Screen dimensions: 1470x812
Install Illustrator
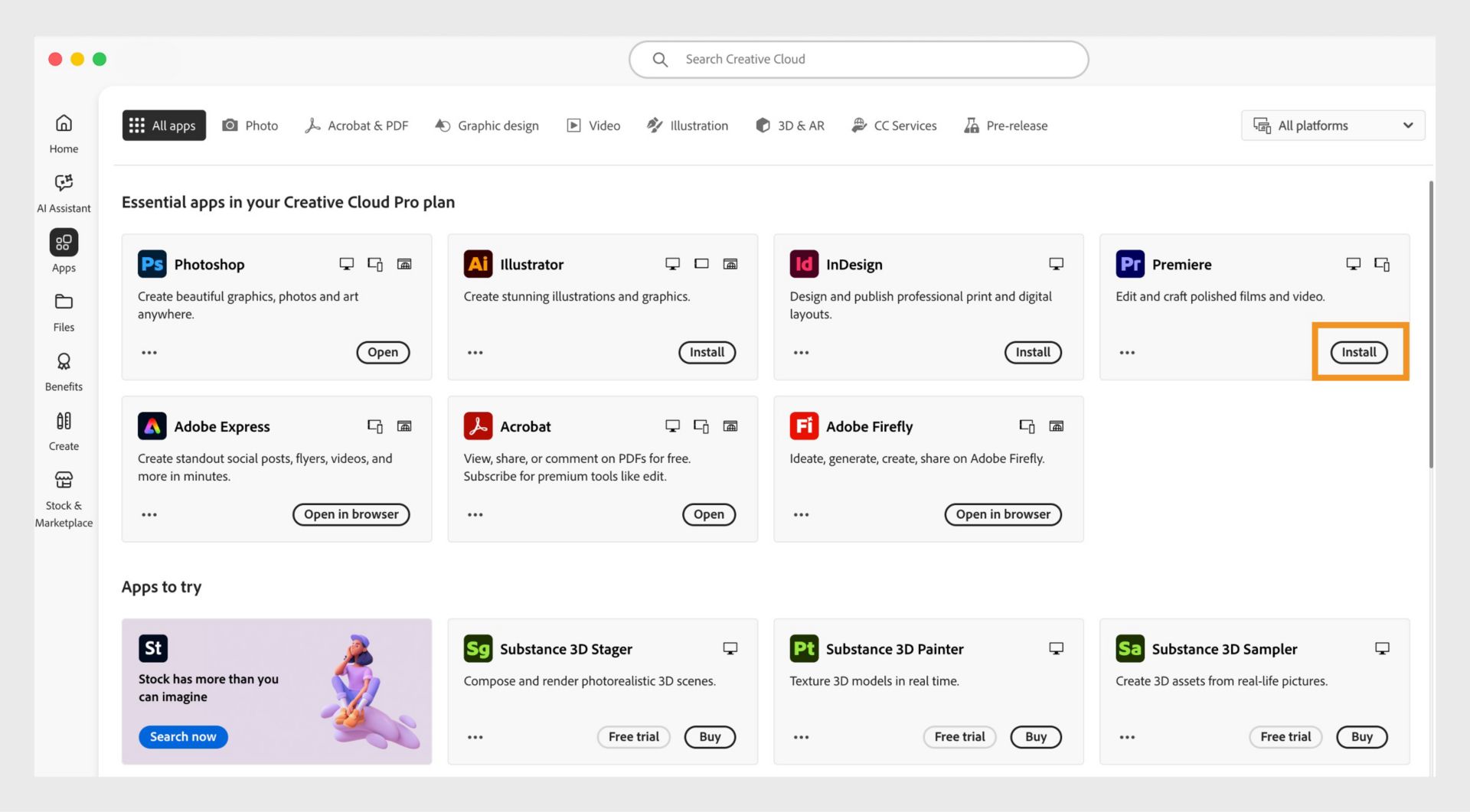click(x=707, y=353)
